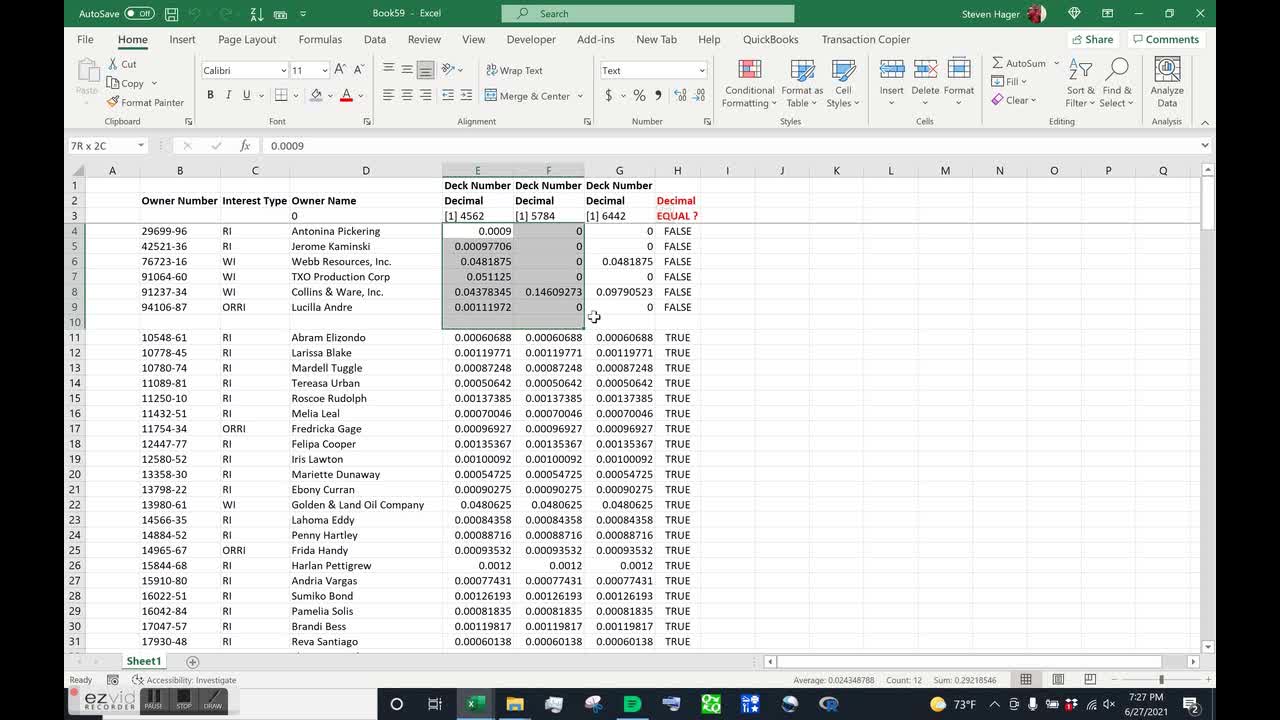Viewport: 1280px width, 720px height.
Task: Increase font size with large A icon
Action: pyautogui.click(x=340, y=70)
